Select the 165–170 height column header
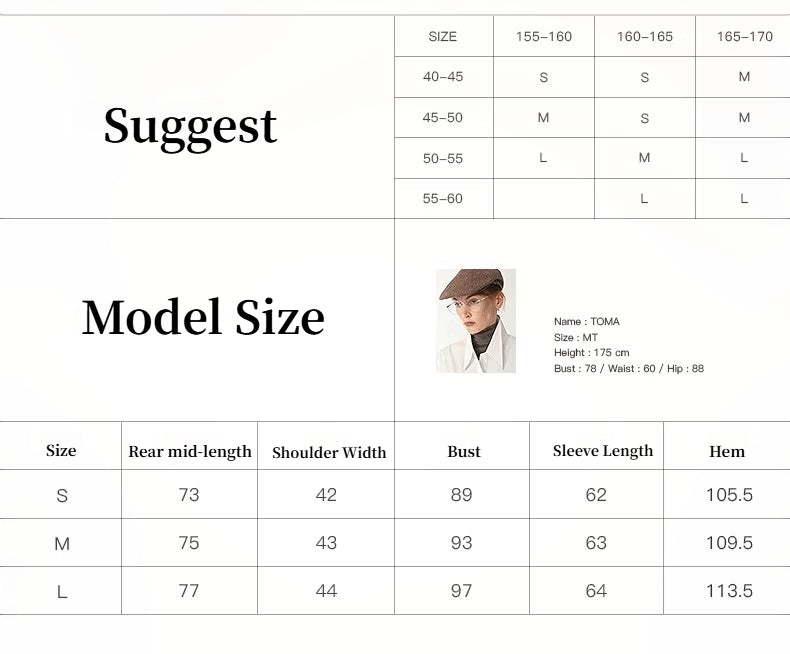 point(744,37)
